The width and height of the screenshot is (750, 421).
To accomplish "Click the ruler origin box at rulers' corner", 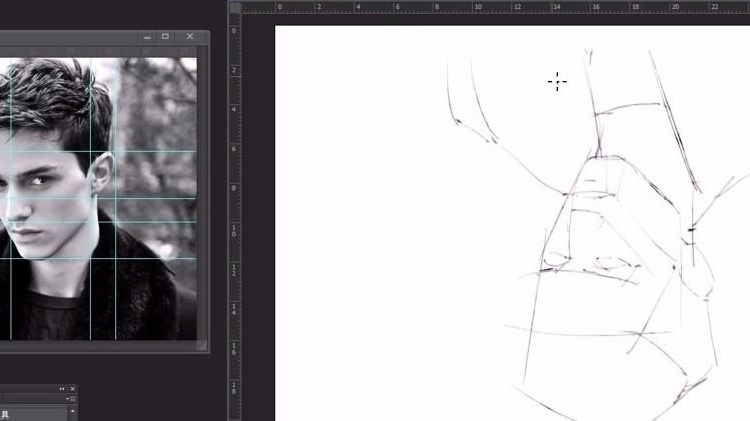I will 235,7.
